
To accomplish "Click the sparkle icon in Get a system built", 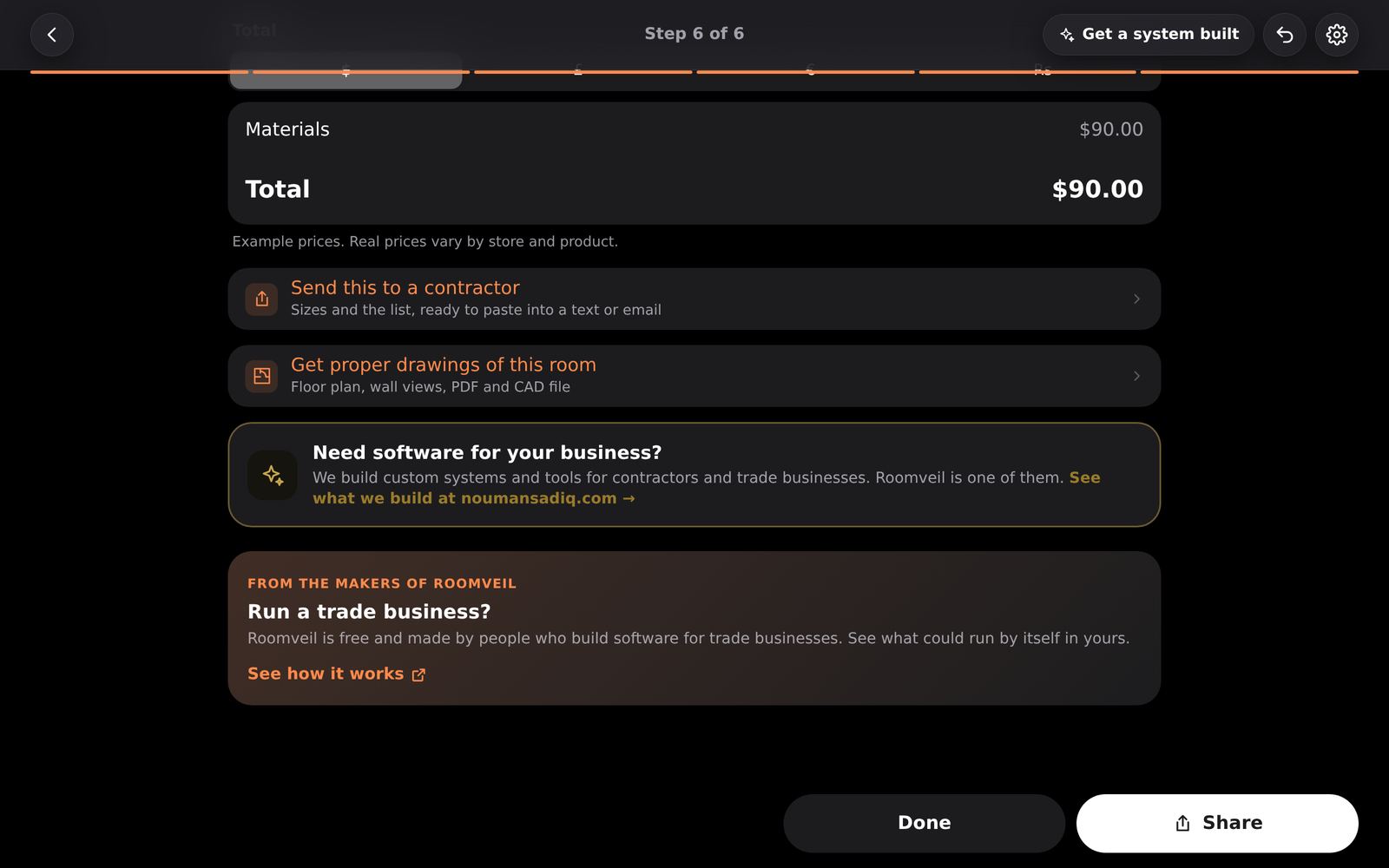I will point(1067,35).
